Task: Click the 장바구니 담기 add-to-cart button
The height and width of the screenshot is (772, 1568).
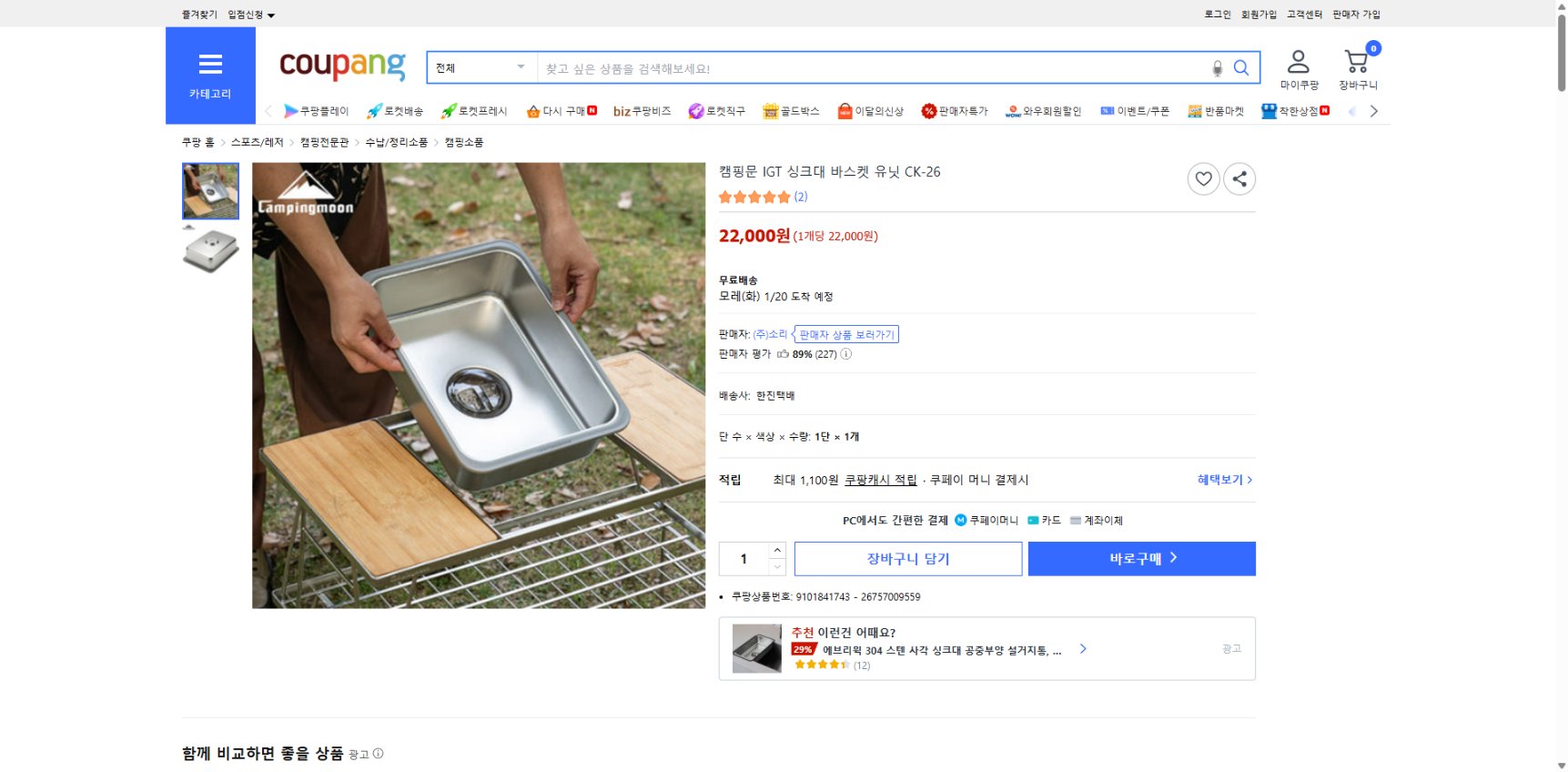Action: tap(907, 558)
